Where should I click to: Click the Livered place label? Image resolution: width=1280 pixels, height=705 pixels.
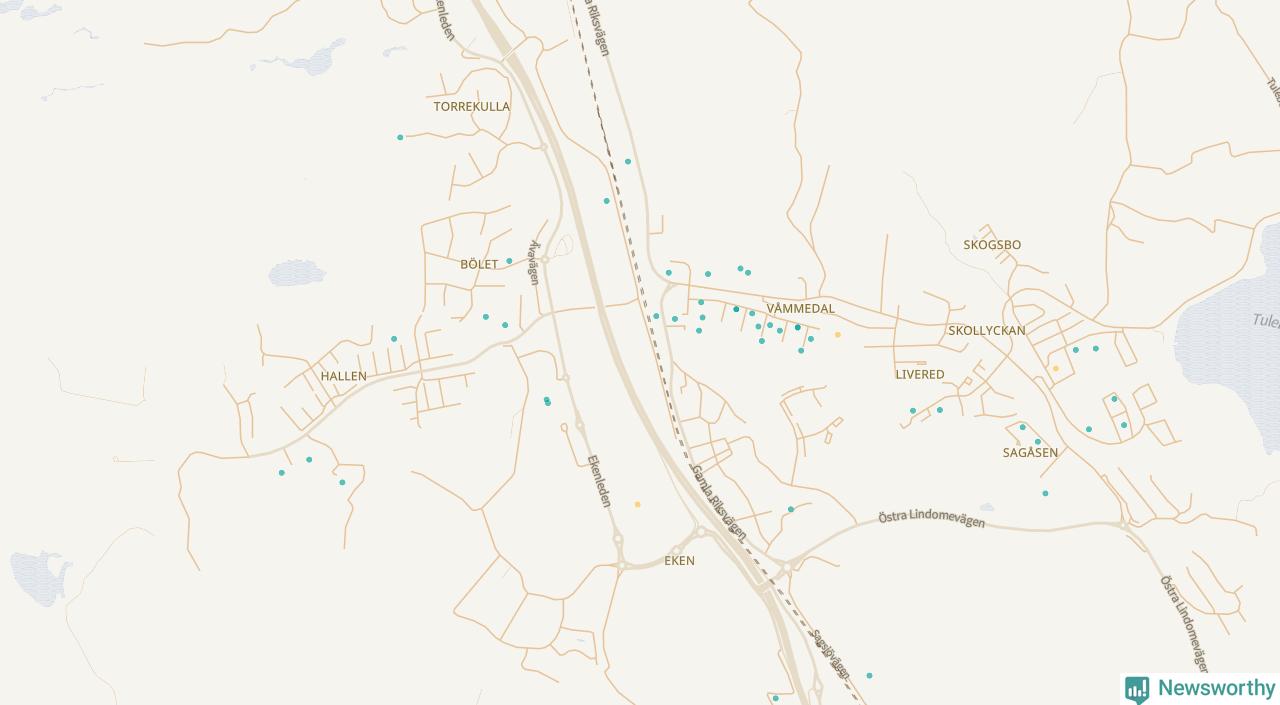920,374
